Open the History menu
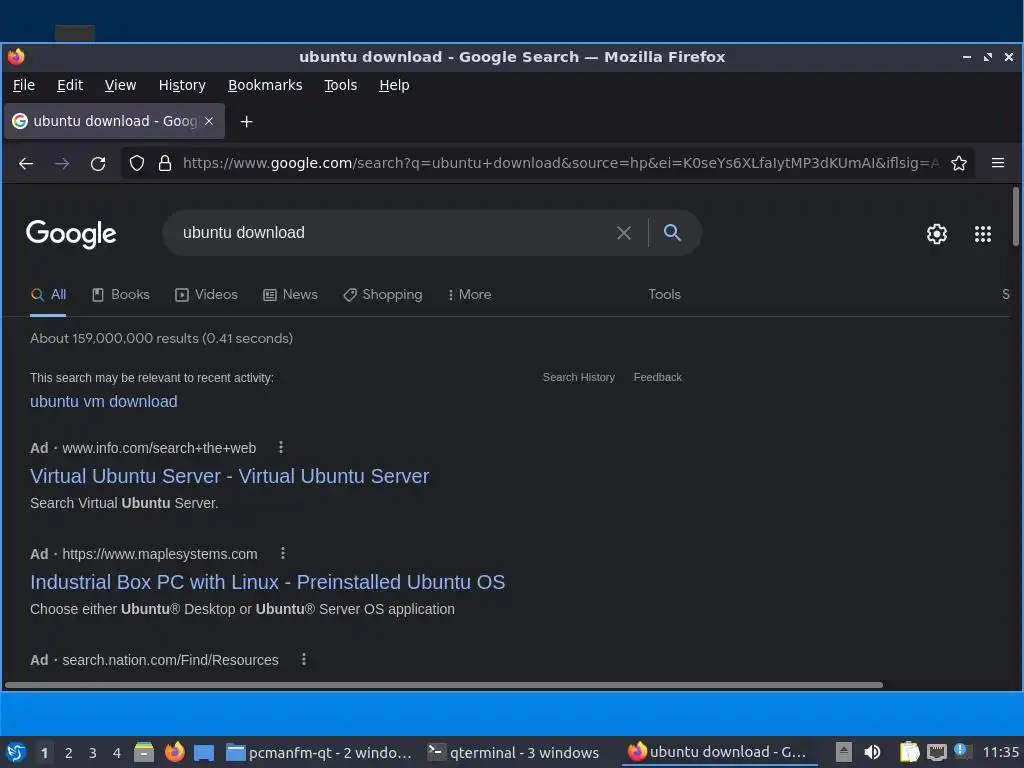1024x768 pixels. (x=182, y=85)
